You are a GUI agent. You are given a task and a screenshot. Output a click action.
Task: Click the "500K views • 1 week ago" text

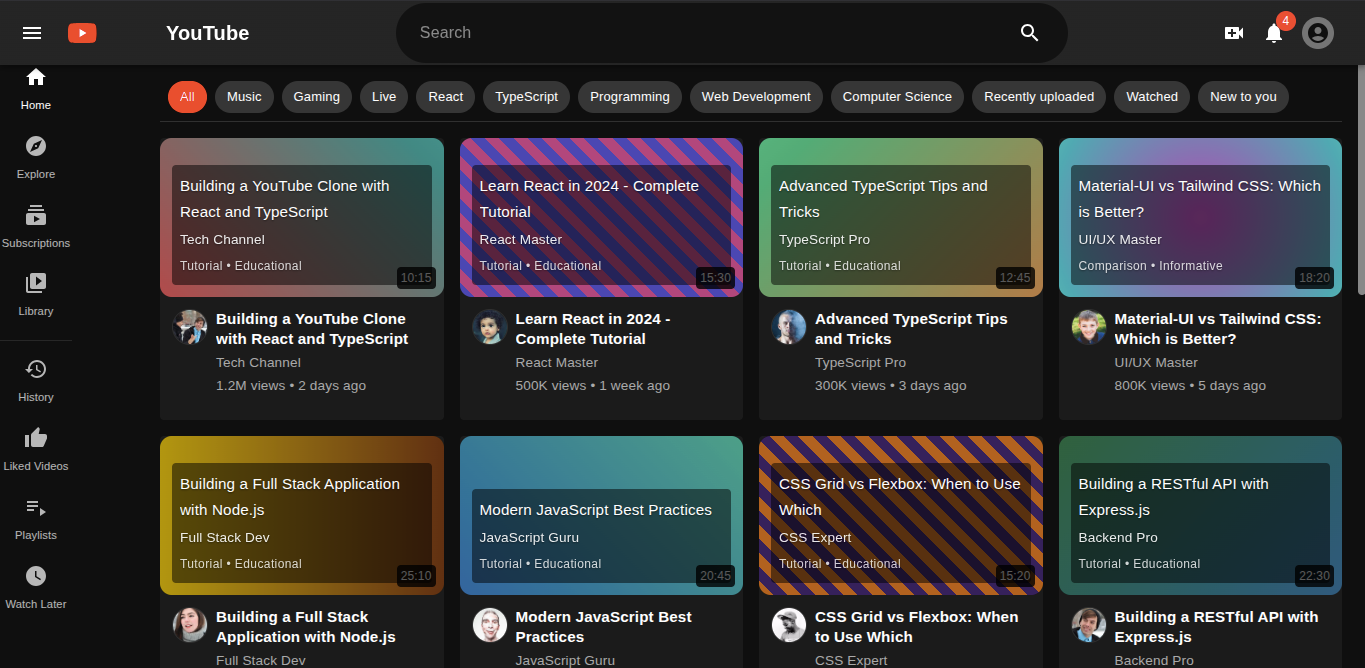(593, 385)
